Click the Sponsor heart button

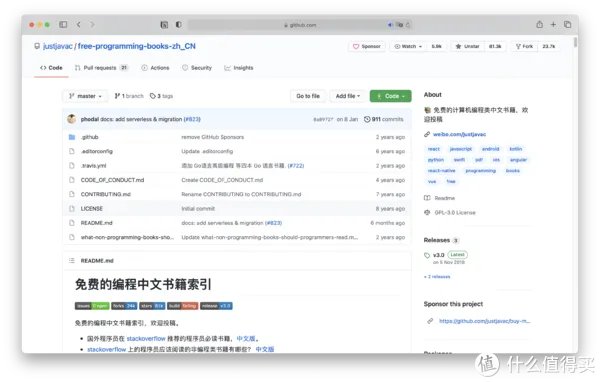367,46
